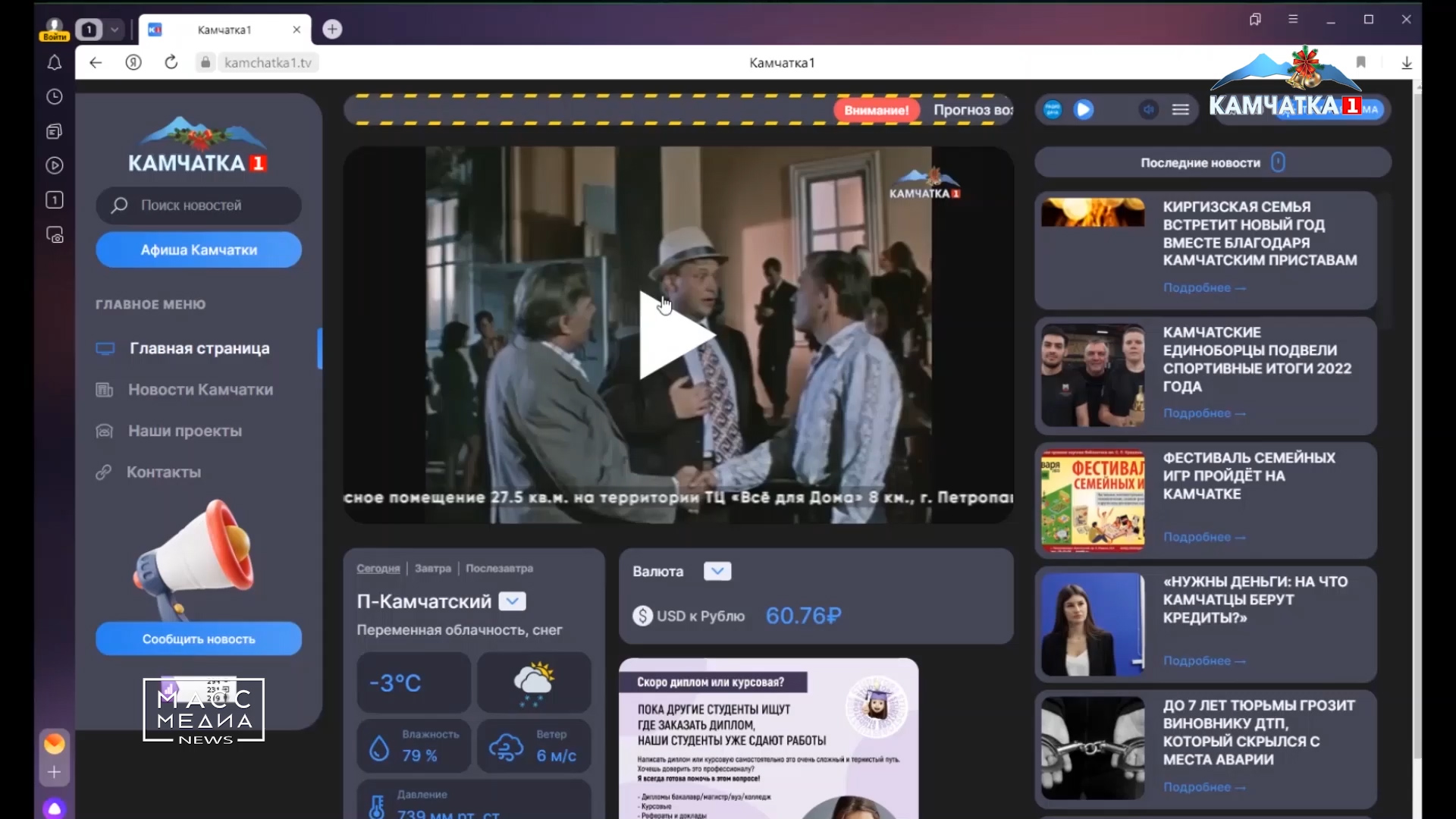
Task: Click the orange app icon in sidebar
Action: (55, 743)
